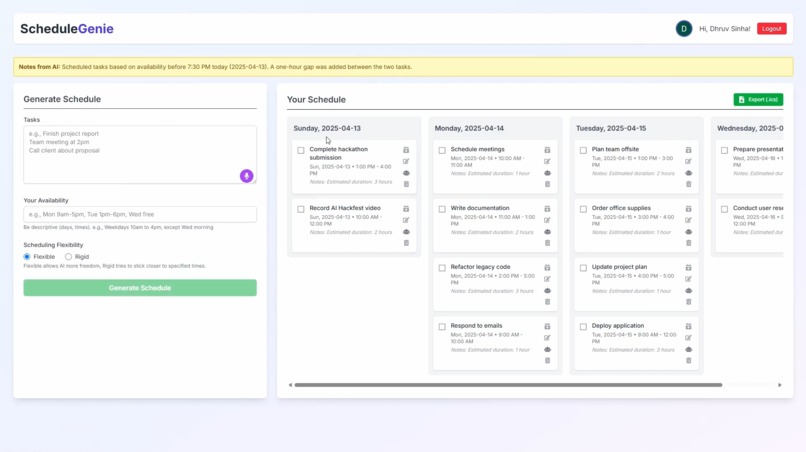Image resolution: width=806 pixels, height=452 pixels.
Task: Delete the Respond to emails task
Action: pyautogui.click(x=547, y=360)
